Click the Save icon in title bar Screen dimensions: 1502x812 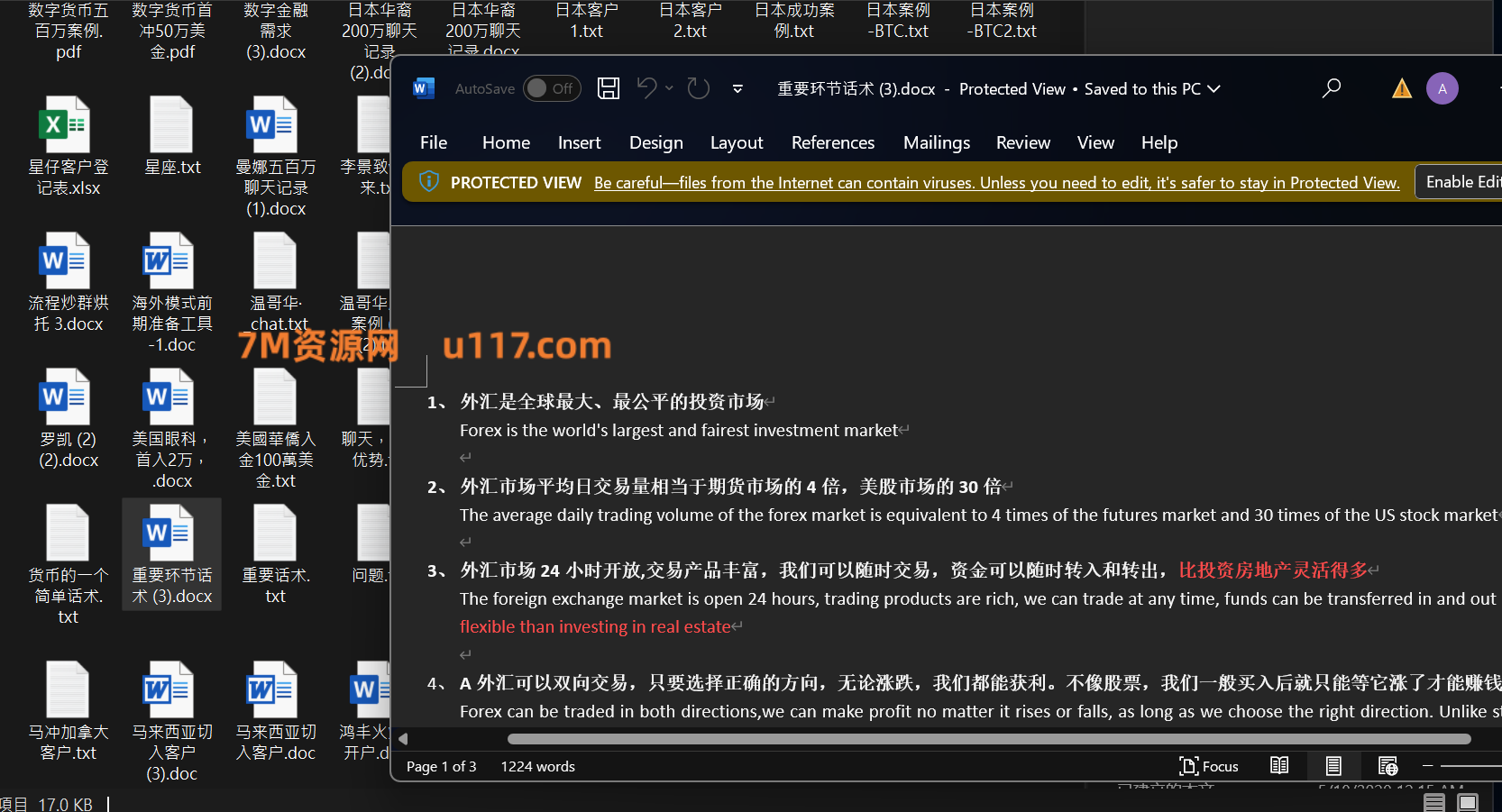(609, 88)
